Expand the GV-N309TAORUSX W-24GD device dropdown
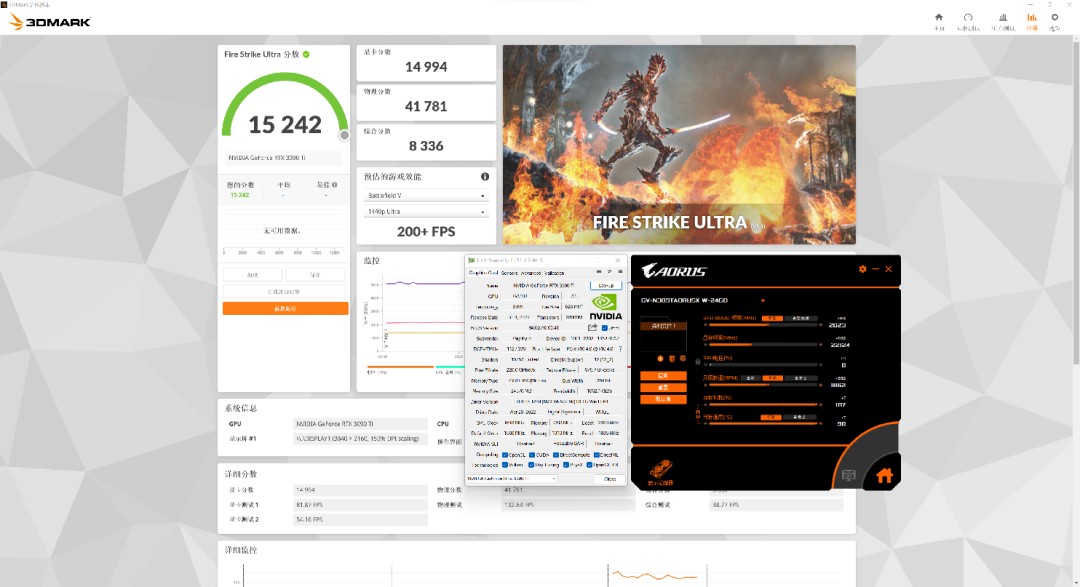Screen dimensions: 1080x587 pyautogui.click(x=762, y=300)
